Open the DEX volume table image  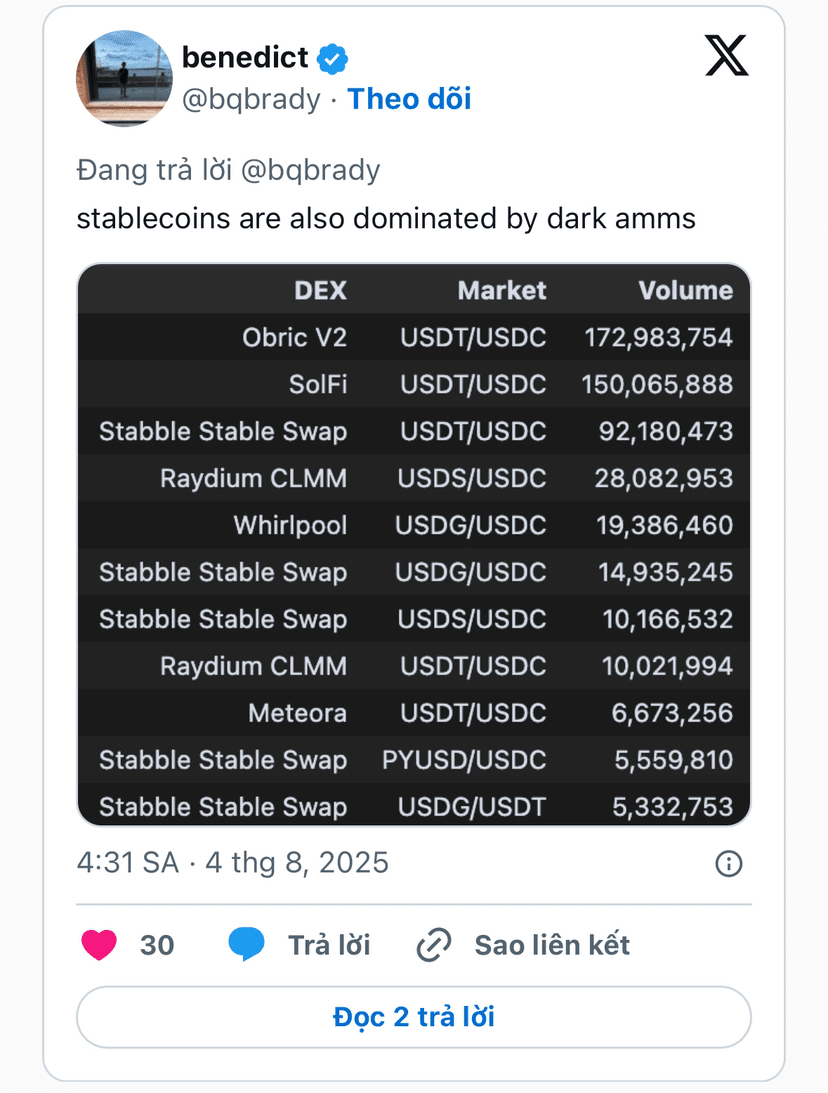(414, 544)
